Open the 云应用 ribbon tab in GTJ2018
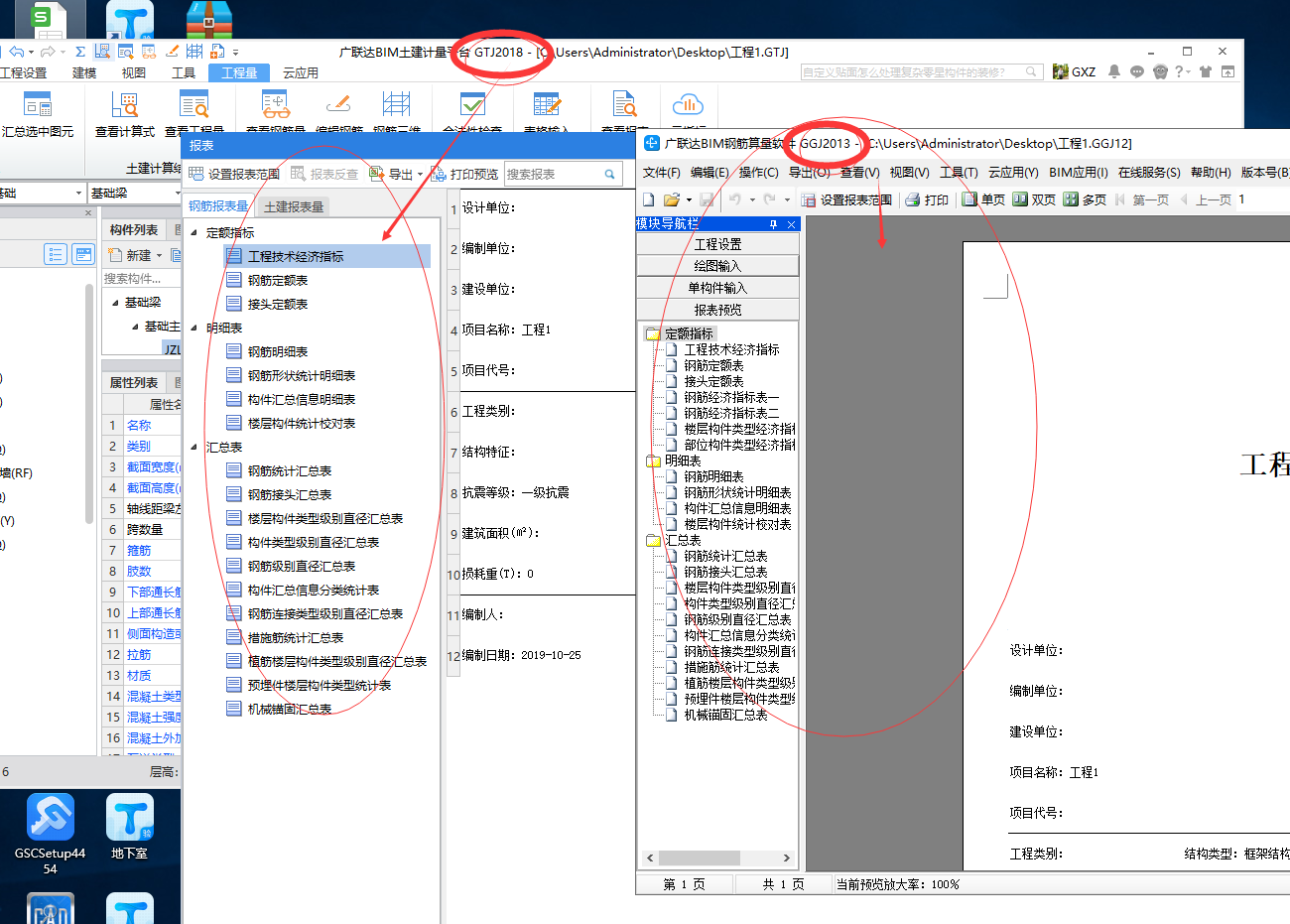 (x=301, y=72)
